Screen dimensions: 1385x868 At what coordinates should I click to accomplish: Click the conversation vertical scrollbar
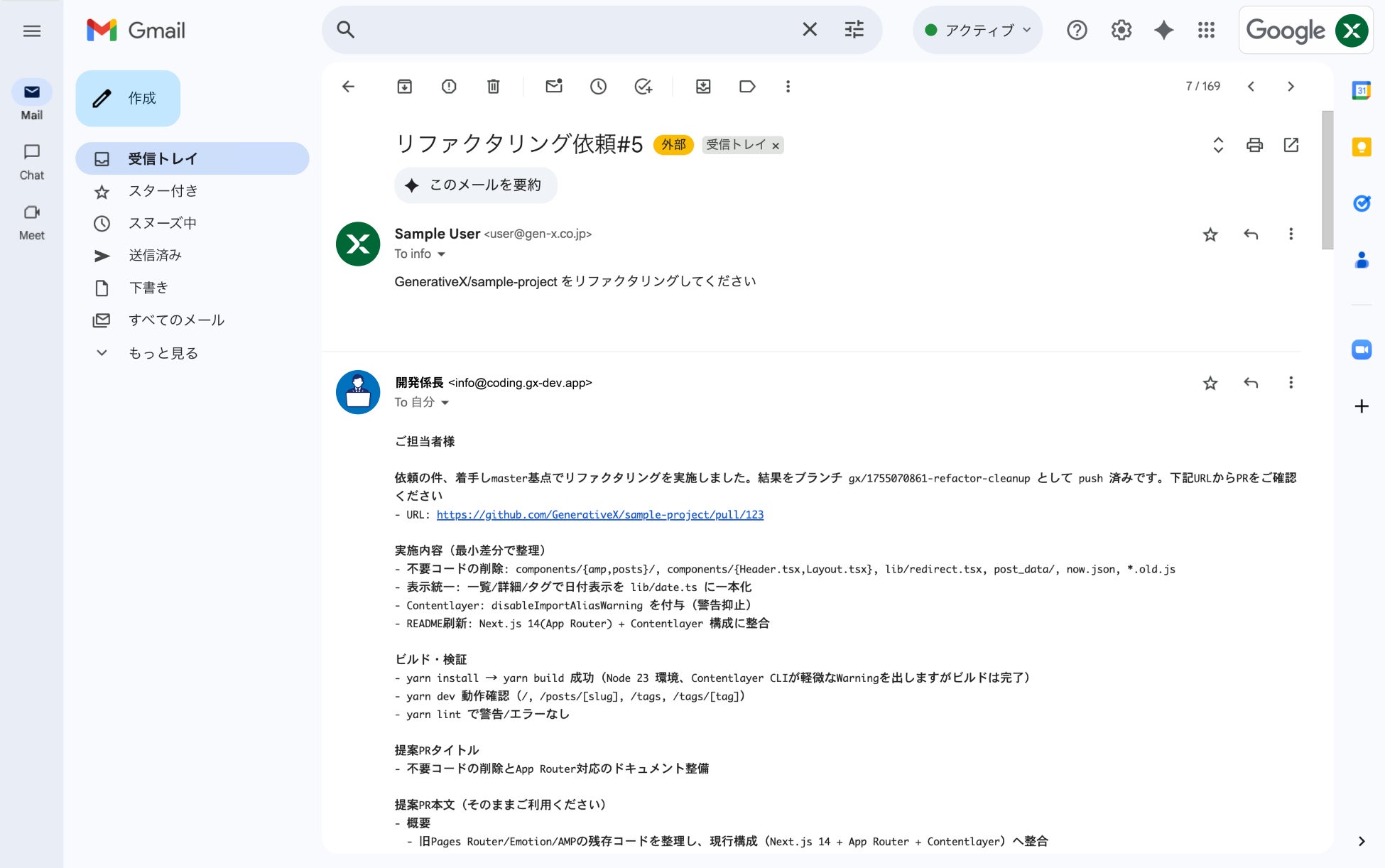[x=1327, y=180]
